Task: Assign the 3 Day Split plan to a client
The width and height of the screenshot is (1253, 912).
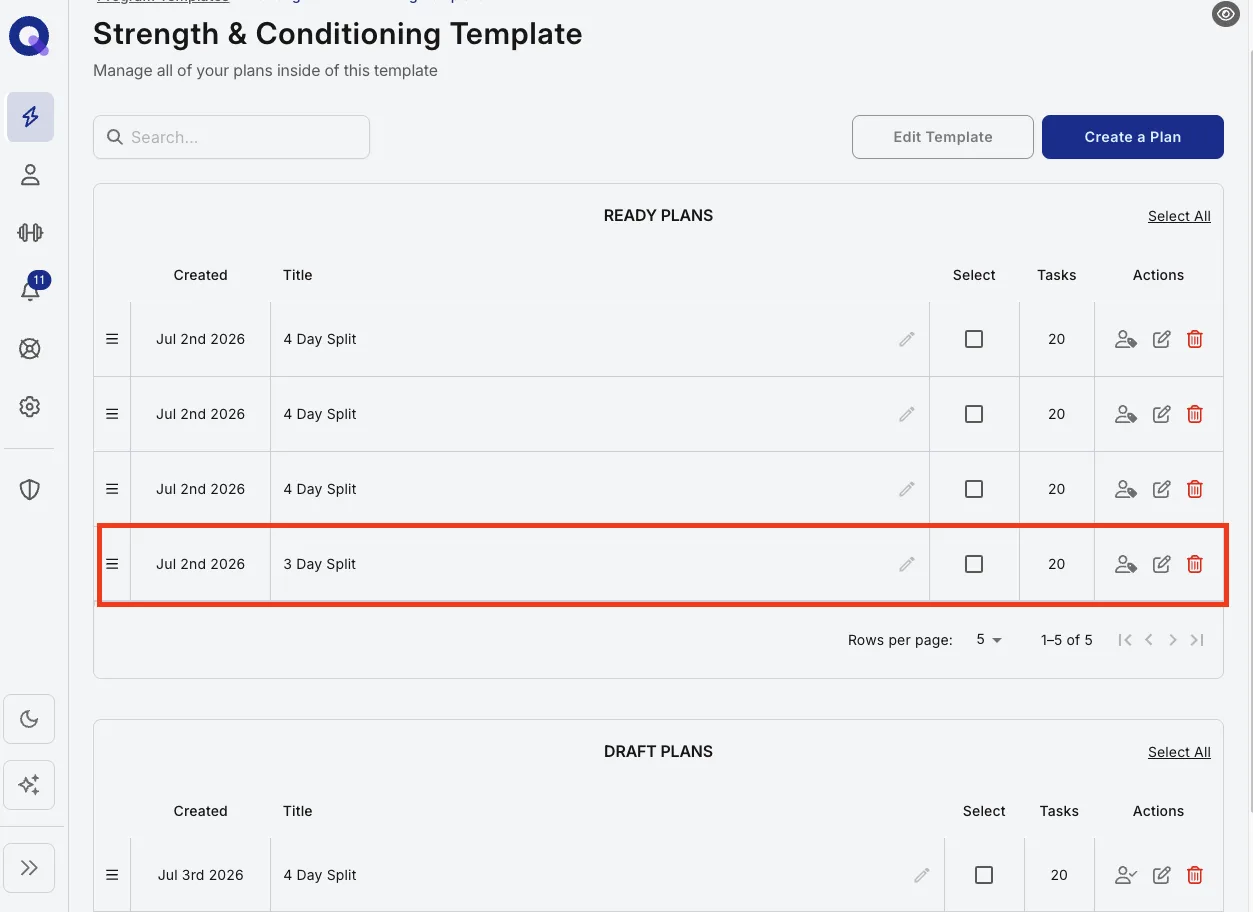Action: coord(1126,564)
